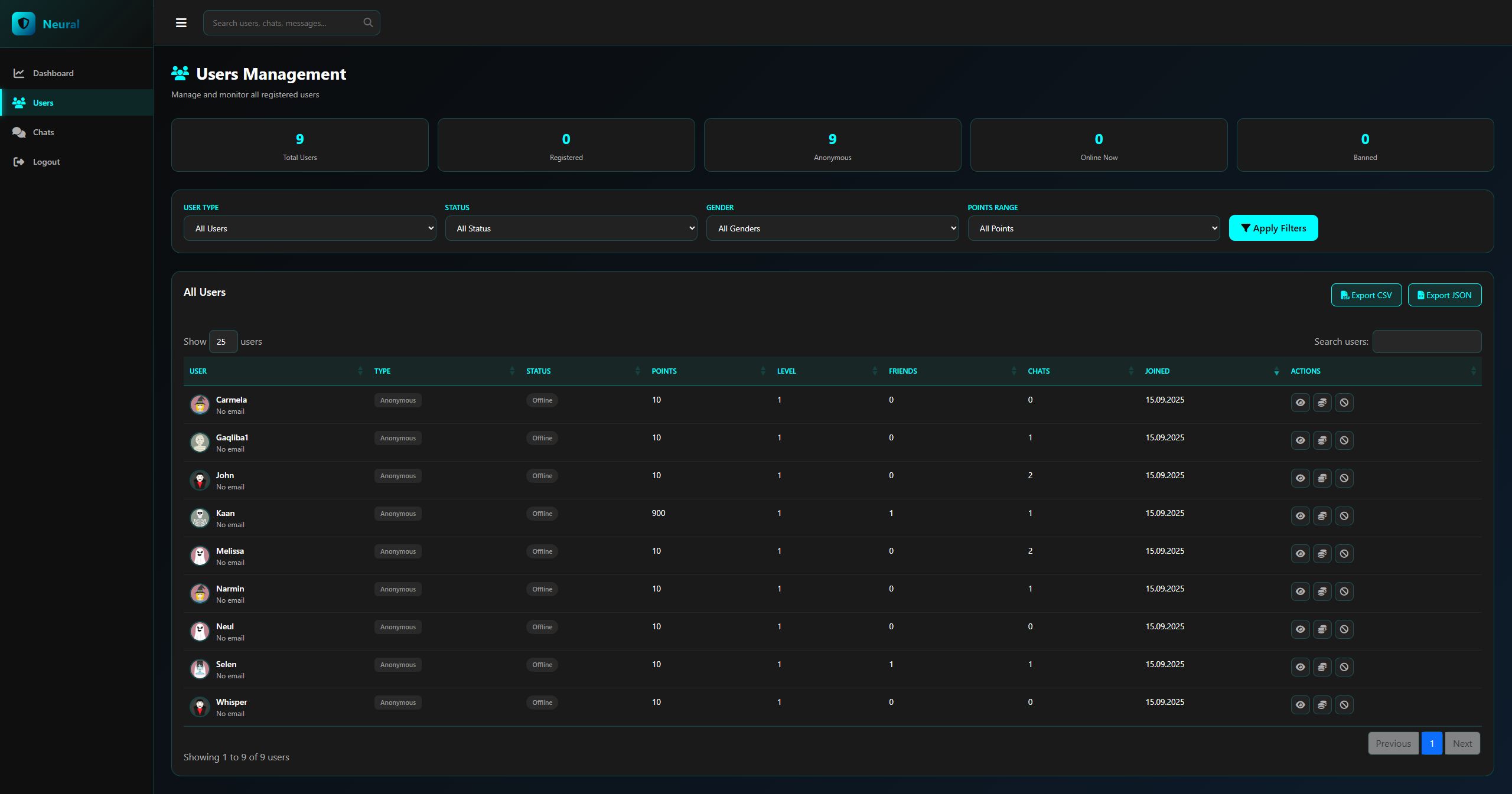Click the eye icon in Selen's row
Viewport: 1512px width, 794px height.
1300,667
